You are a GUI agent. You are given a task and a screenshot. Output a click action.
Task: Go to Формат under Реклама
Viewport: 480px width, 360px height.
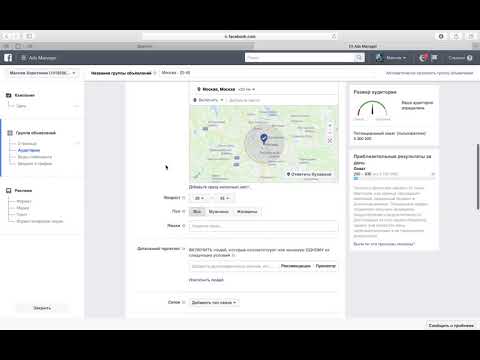coord(24,201)
